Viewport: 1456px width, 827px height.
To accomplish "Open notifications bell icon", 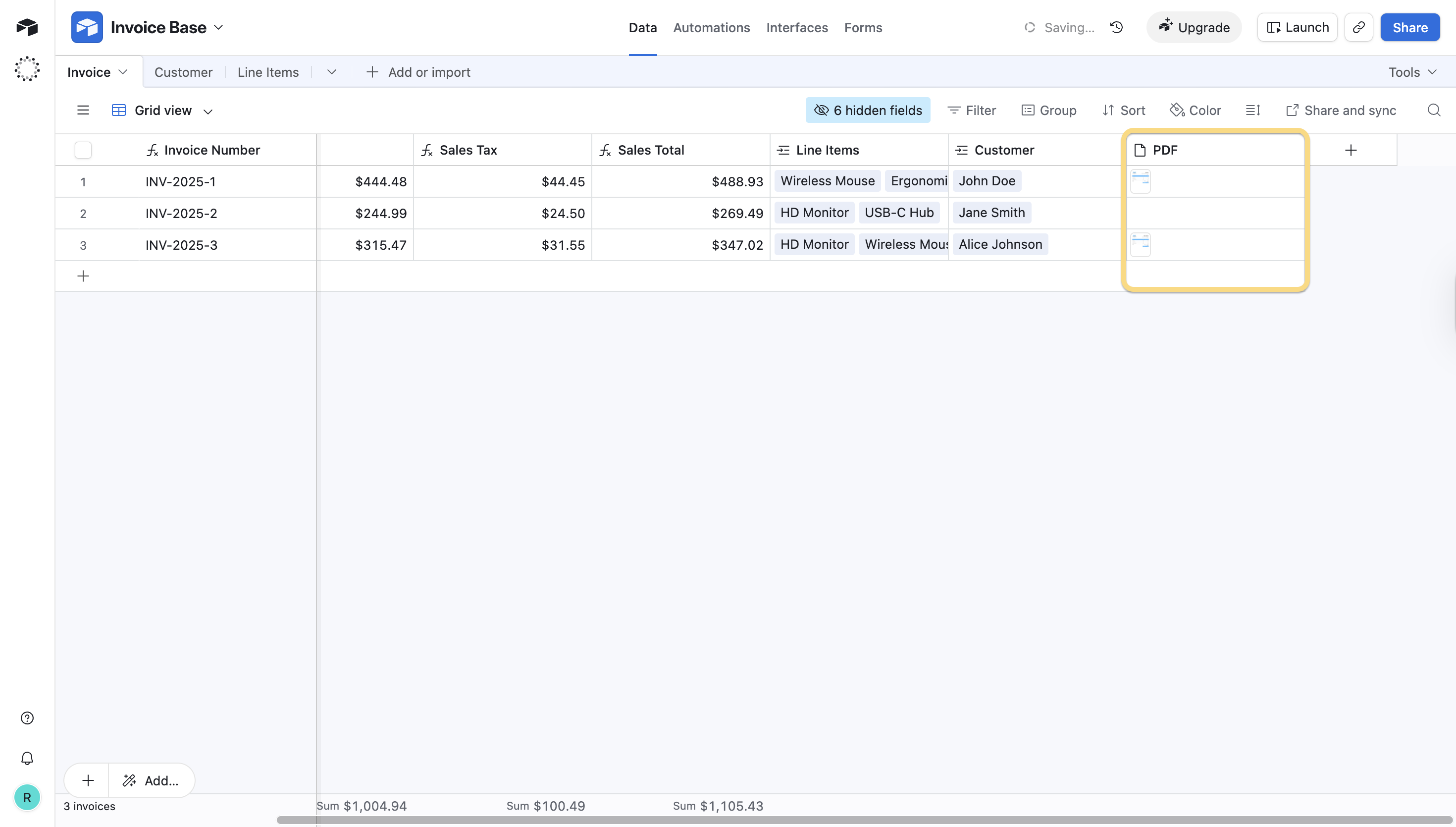I will coord(27,758).
